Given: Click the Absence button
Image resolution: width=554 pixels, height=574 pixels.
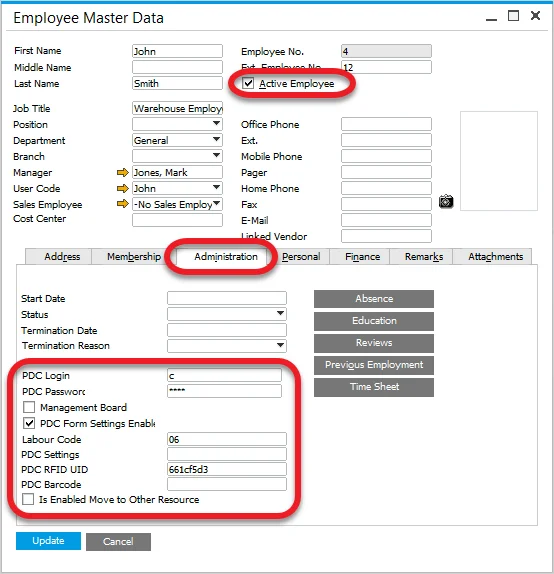Looking at the screenshot, I should (x=374, y=299).
